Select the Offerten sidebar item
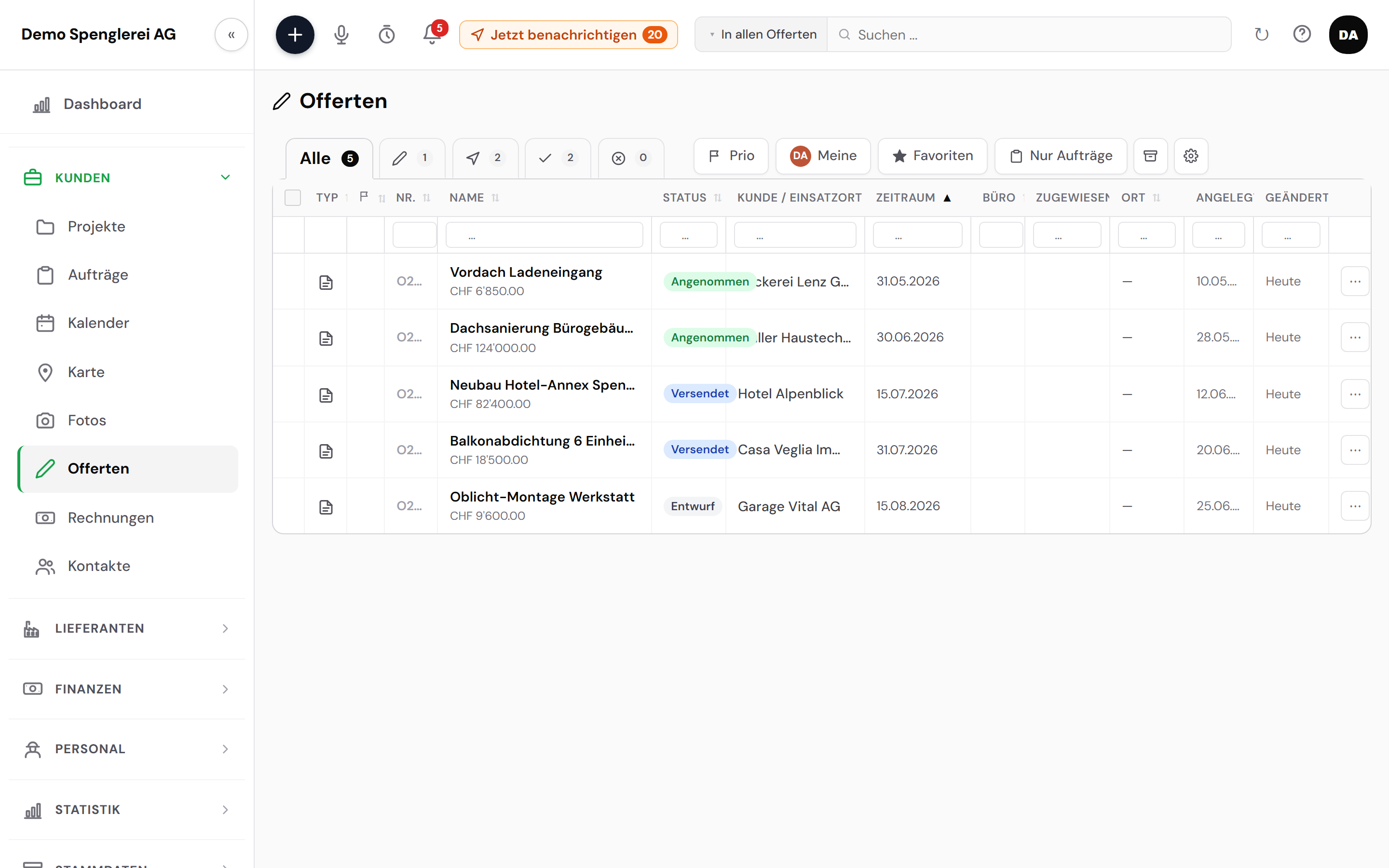Image resolution: width=1389 pixels, height=868 pixels. 127,468
